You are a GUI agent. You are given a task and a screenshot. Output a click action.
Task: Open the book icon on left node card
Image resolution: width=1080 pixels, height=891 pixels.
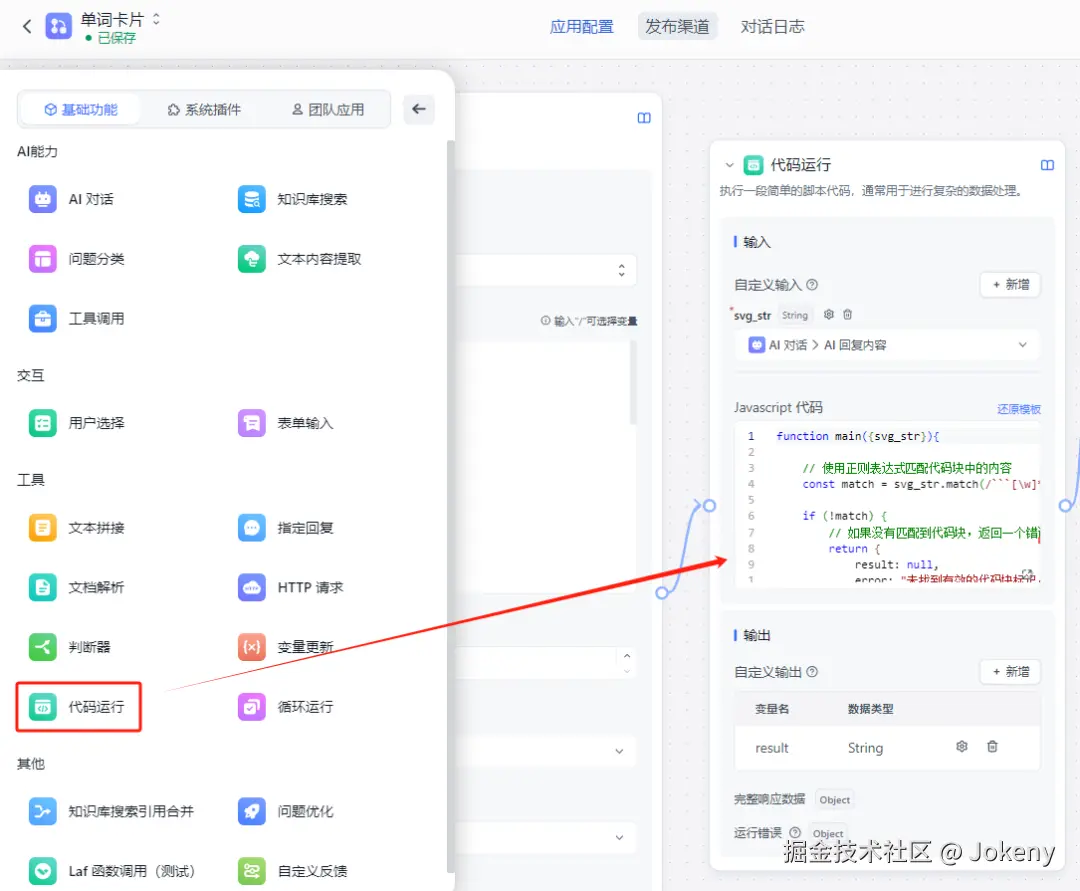(x=644, y=118)
